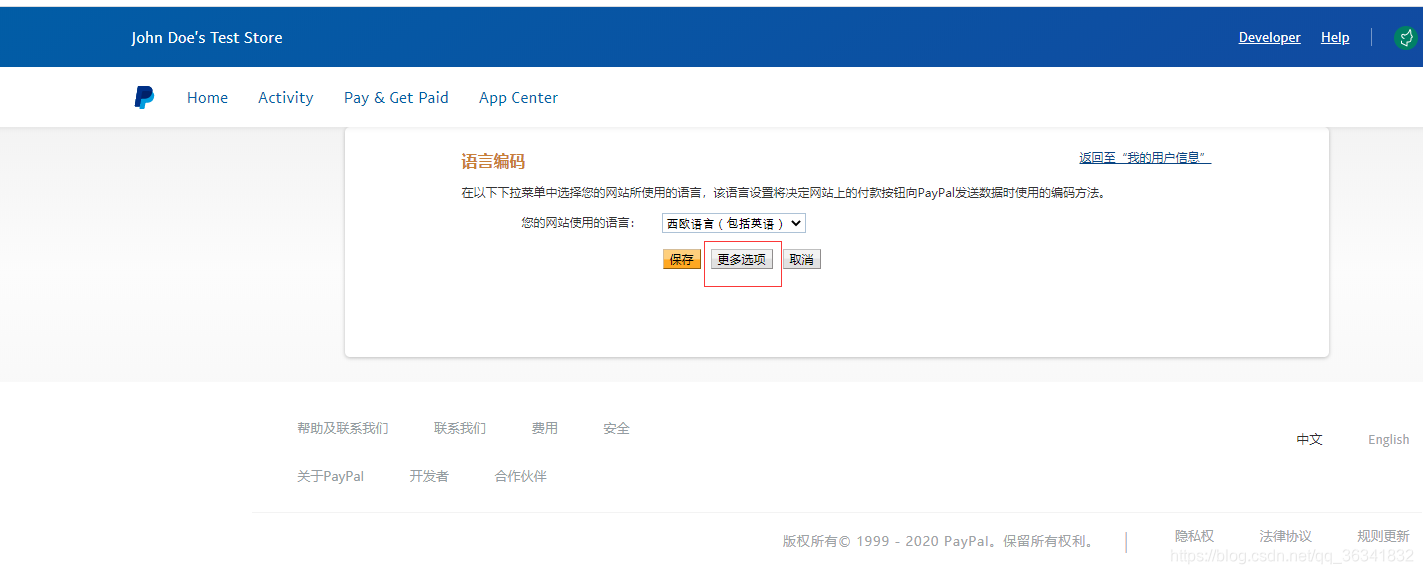
Task: Open the 合作伙伴 footer link
Action: coord(521,476)
